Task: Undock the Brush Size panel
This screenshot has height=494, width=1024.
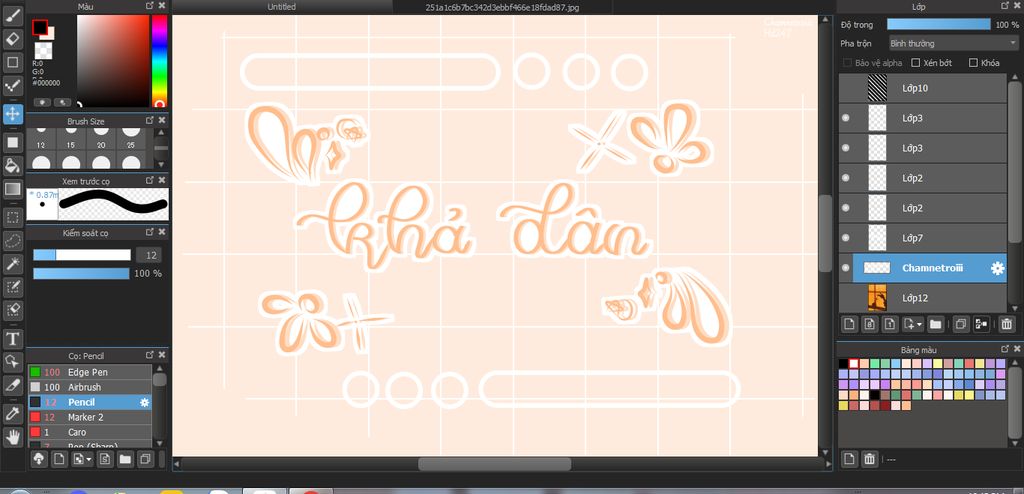Action: 150,120
